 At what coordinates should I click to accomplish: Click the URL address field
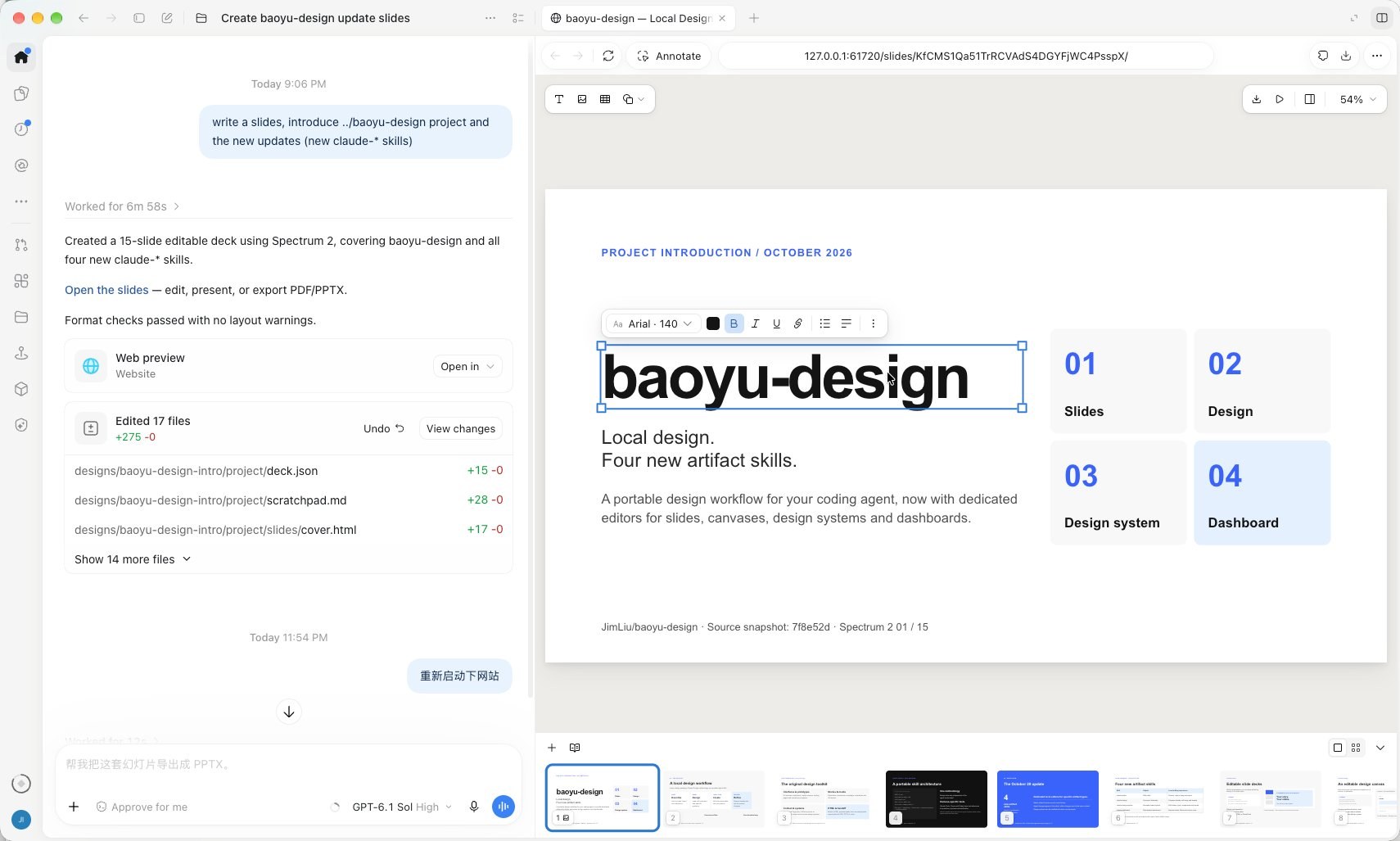point(966,56)
